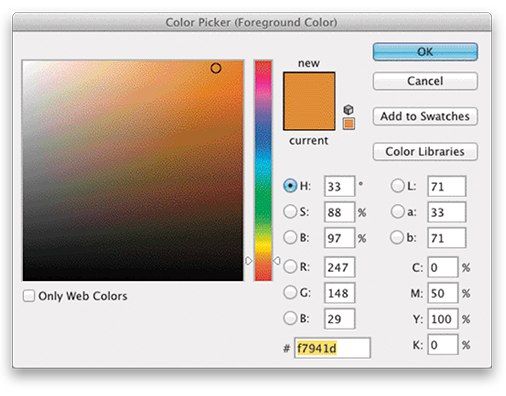
Task: Open Color Libraries
Action: tap(425, 152)
